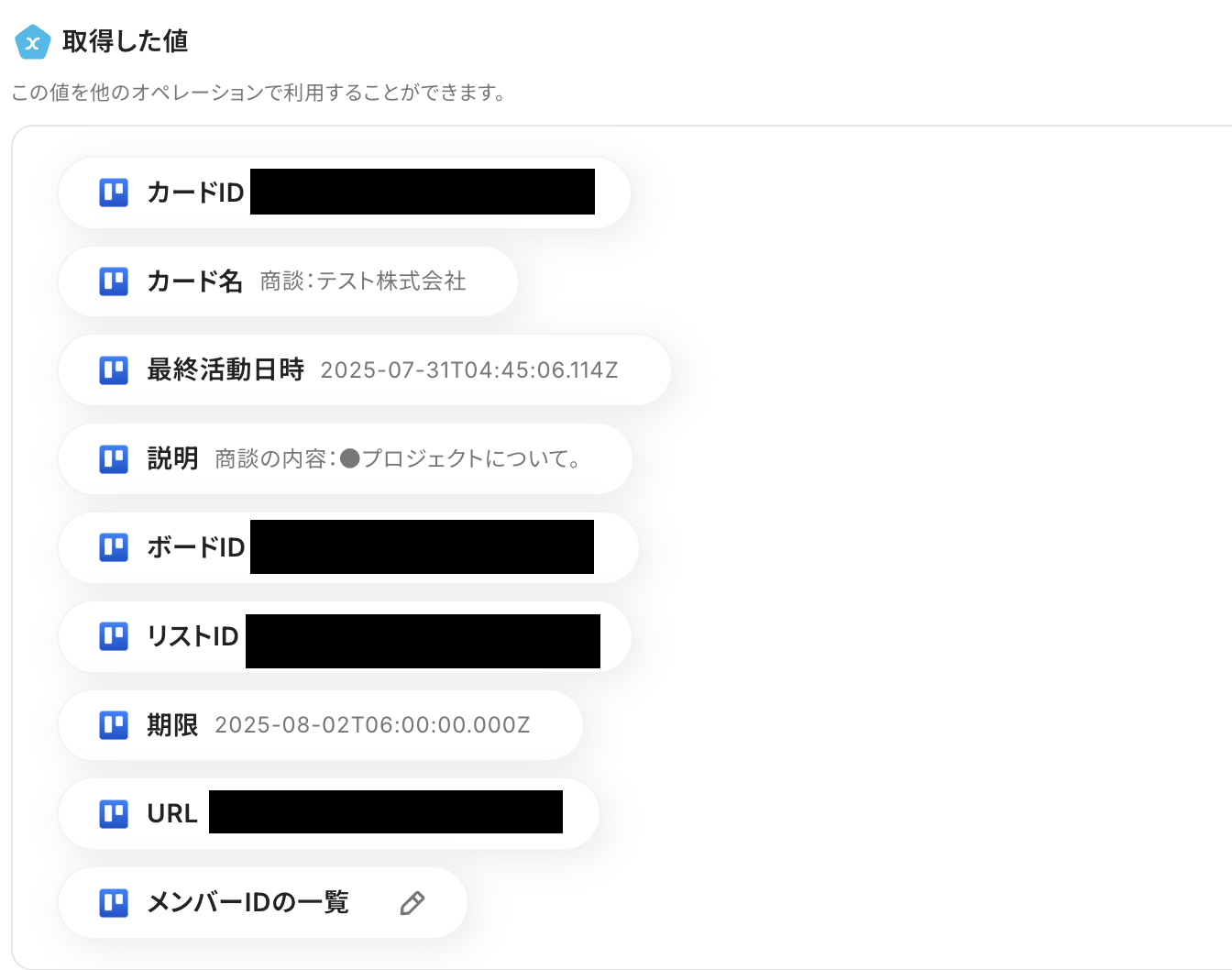Click the Trello icon beside カード名

[114, 281]
